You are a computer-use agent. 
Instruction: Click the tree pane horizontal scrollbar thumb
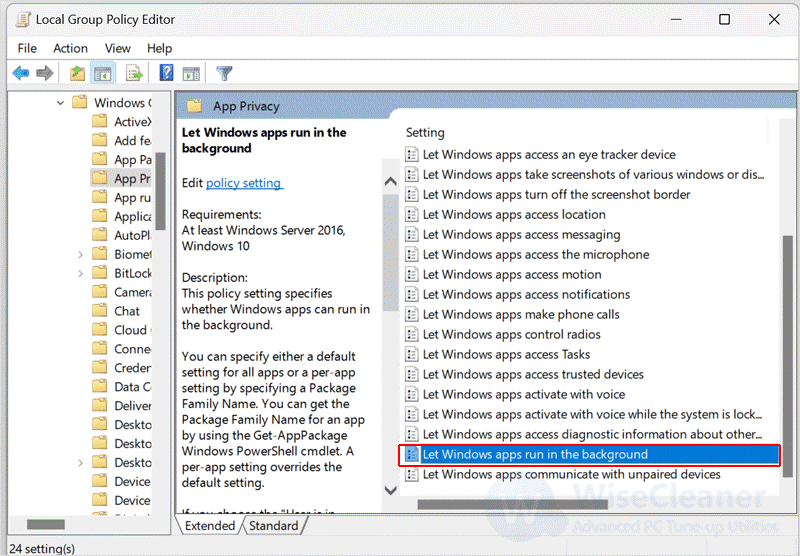coord(46,524)
